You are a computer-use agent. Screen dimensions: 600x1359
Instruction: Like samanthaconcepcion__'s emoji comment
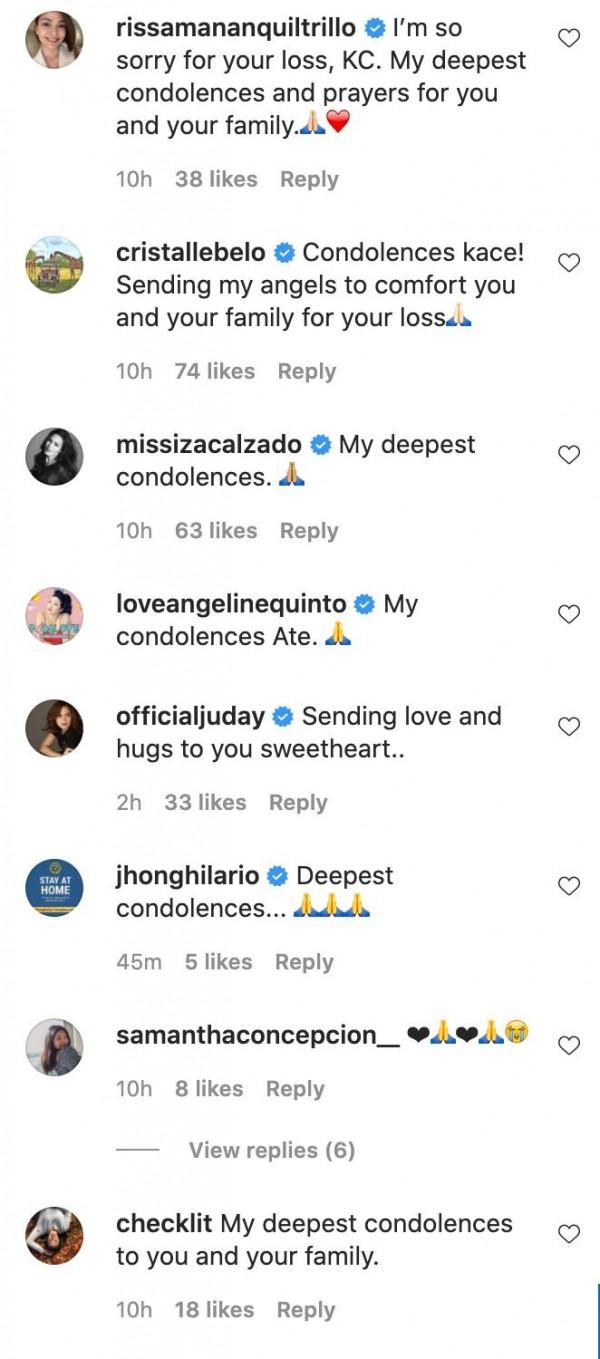coord(568,1046)
